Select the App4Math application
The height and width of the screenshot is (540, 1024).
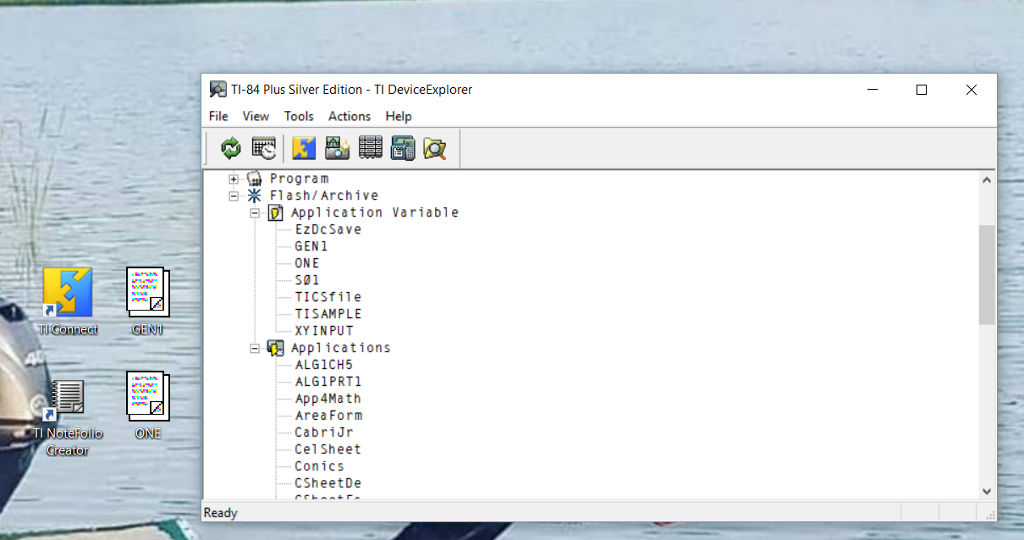pyautogui.click(x=328, y=399)
